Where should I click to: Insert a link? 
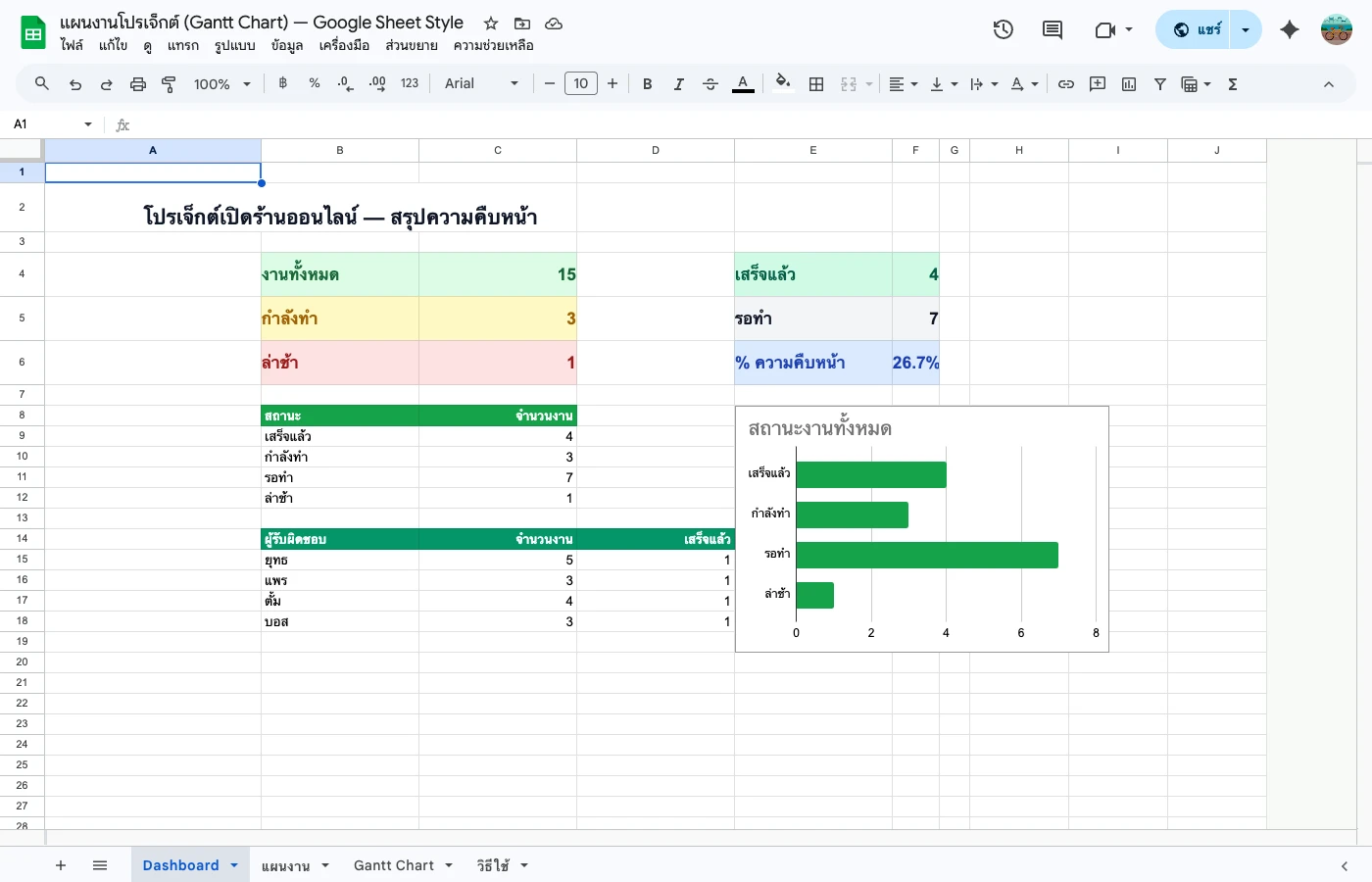(1066, 83)
